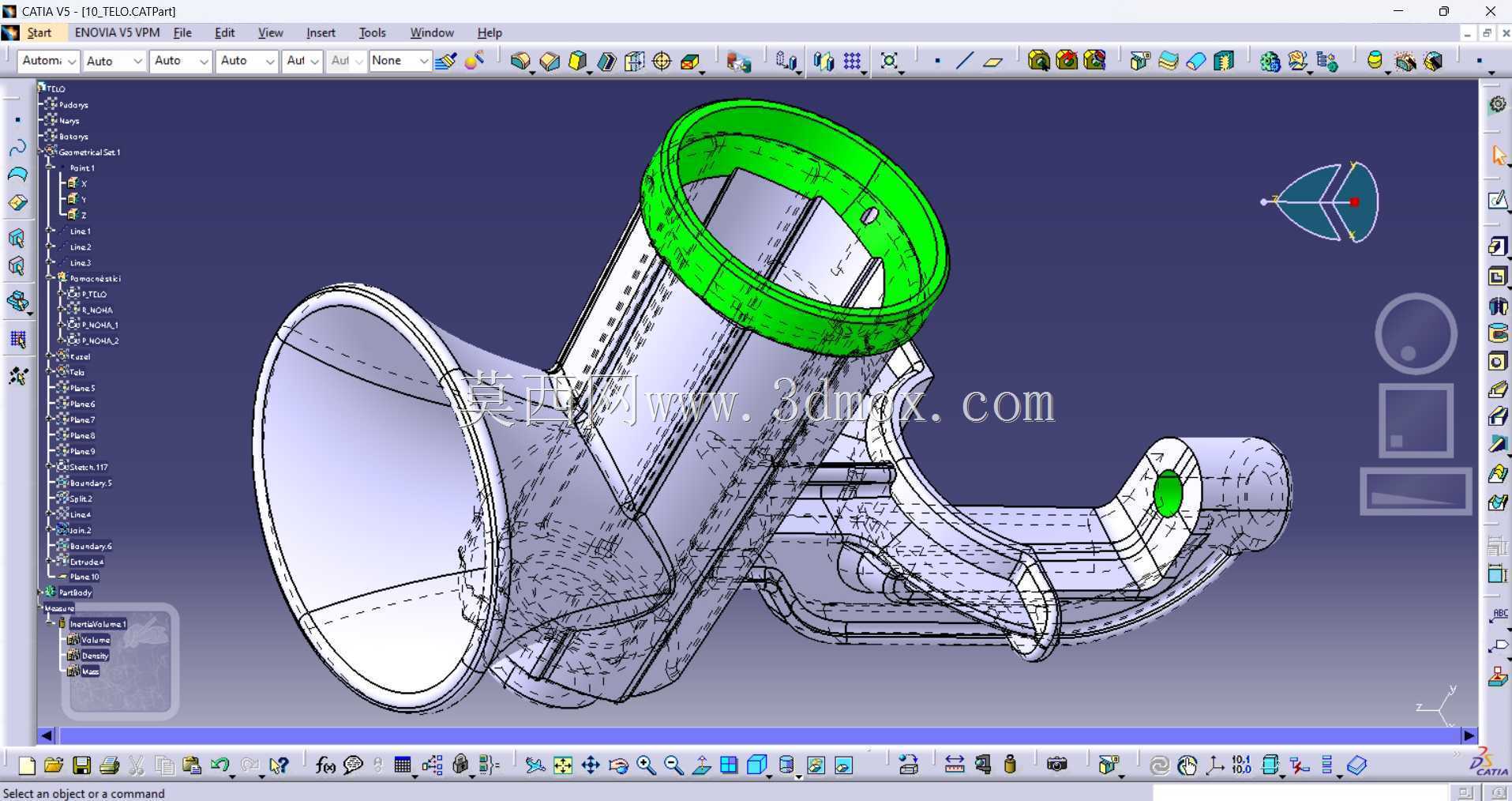Click the Undo arrow icon
Screen dimensions: 1512x801
220,765
